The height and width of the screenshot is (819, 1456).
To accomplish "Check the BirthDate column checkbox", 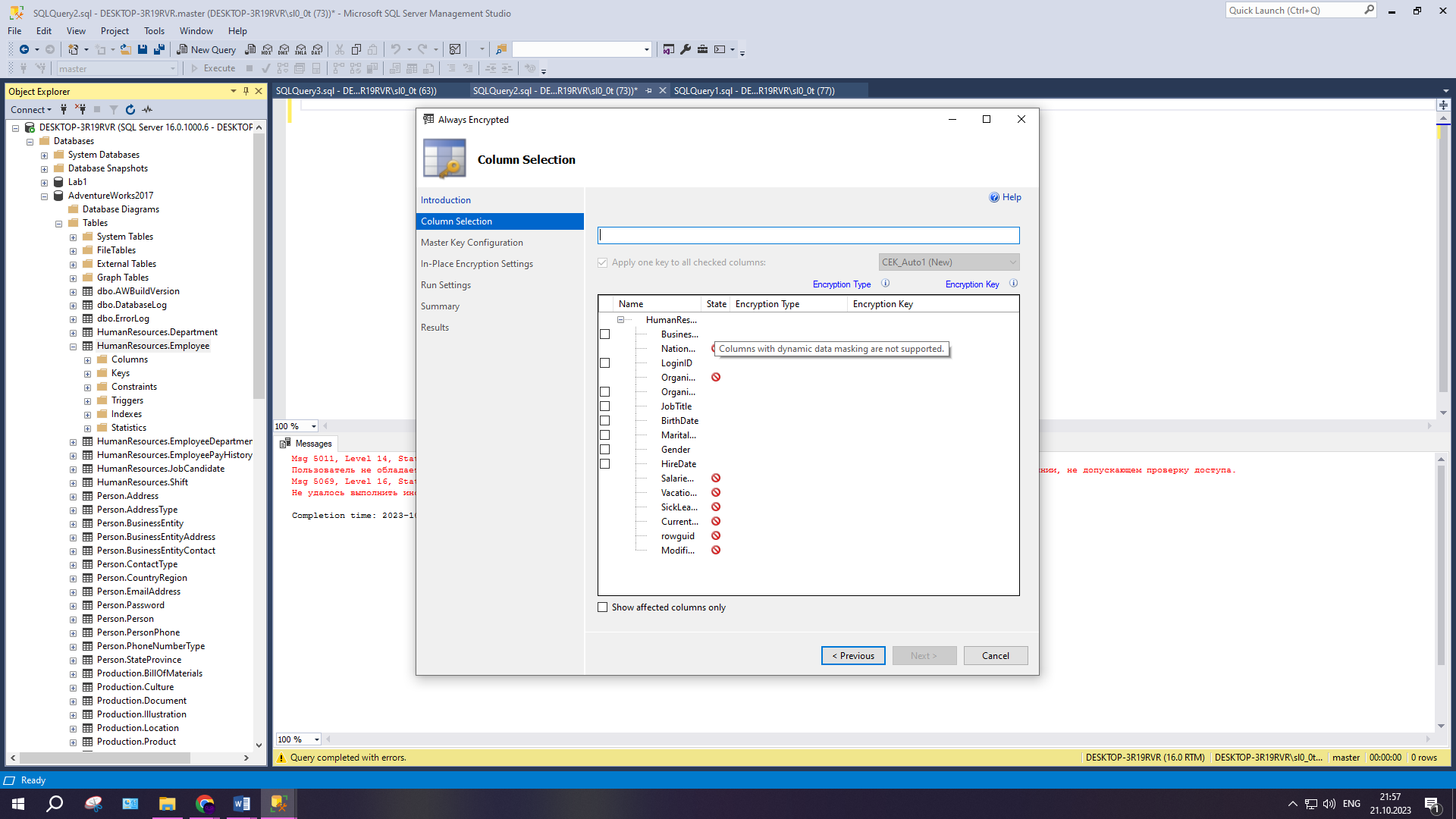I will tap(604, 421).
